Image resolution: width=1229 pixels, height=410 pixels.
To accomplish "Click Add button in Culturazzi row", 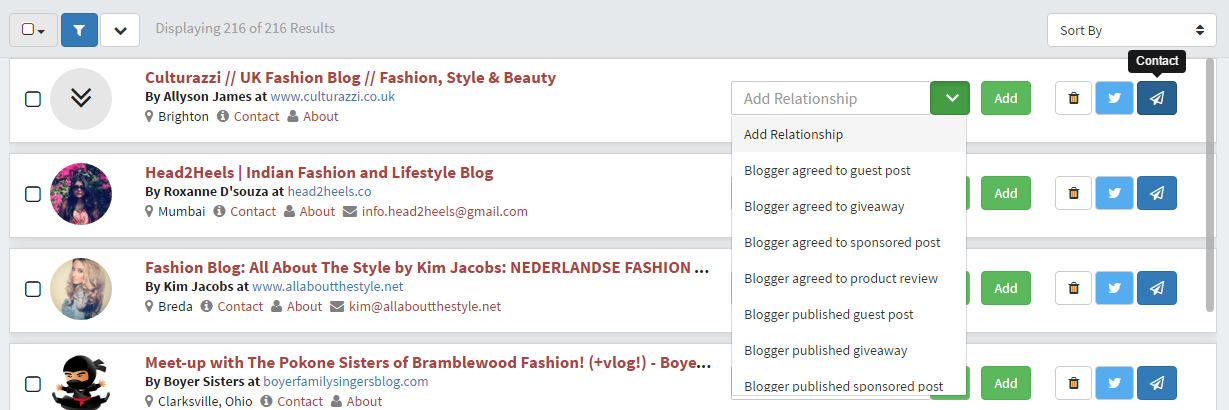I will [1005, 98].
